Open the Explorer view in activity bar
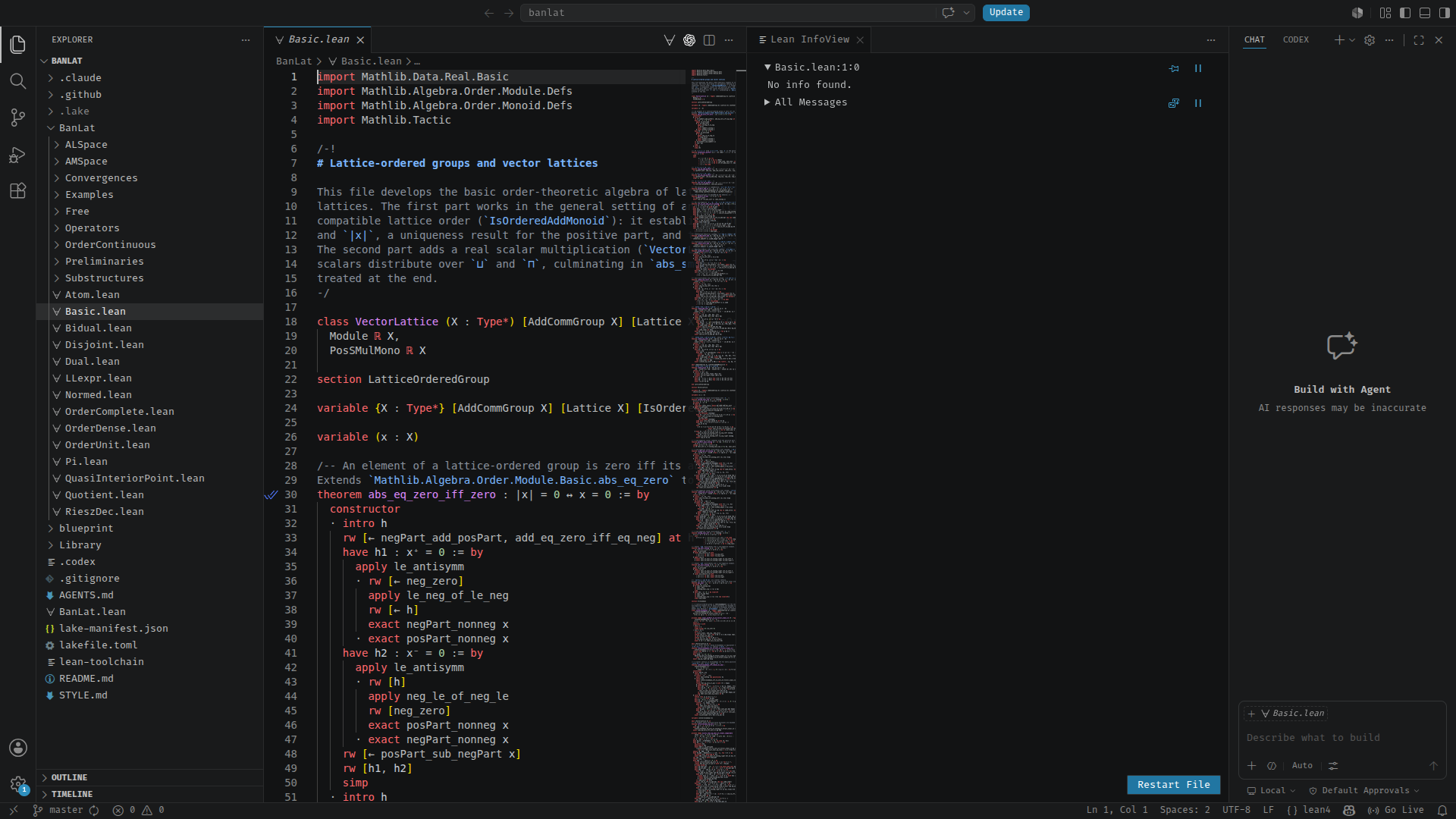The width and height of the screenshot is (1456, 819). 18,45
